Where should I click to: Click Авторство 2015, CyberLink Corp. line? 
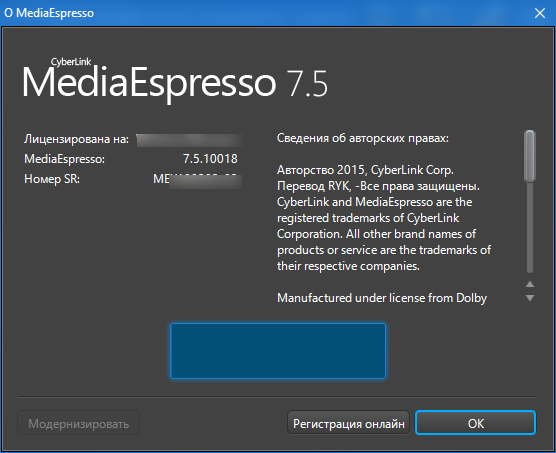tap(365, 170)
